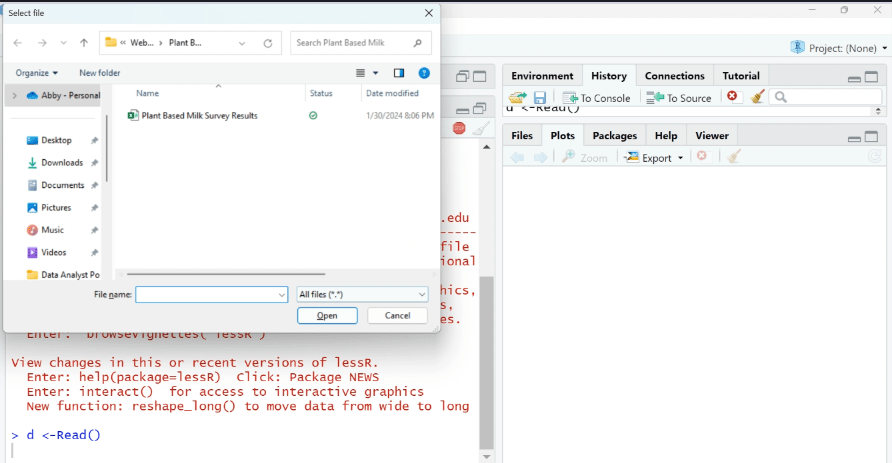Toggle the preview pane icon in file dialog
Viewport: 892px width, 463px height.
pos(399,73)
